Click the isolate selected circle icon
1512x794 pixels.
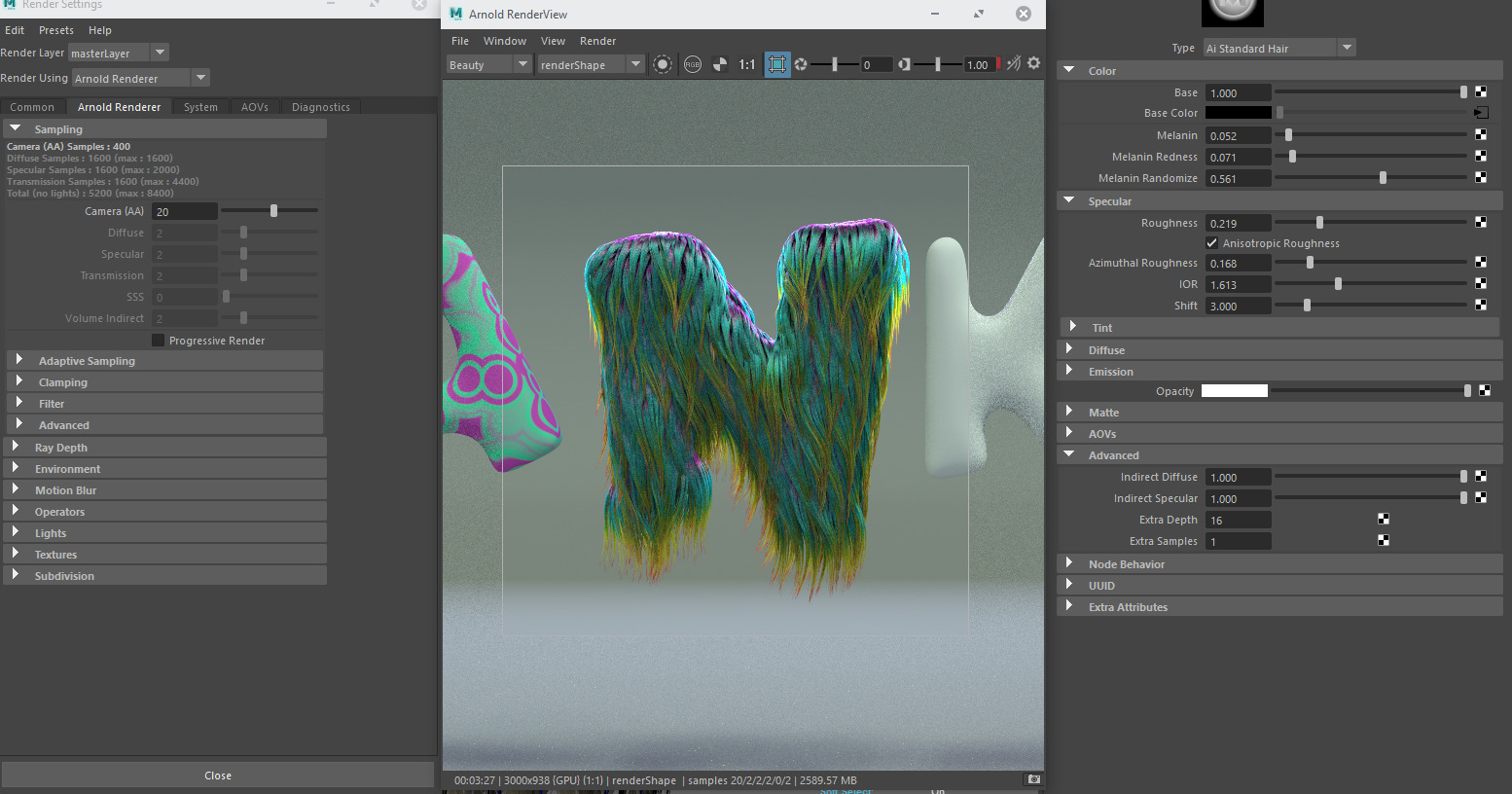click(x=663, y=65)
